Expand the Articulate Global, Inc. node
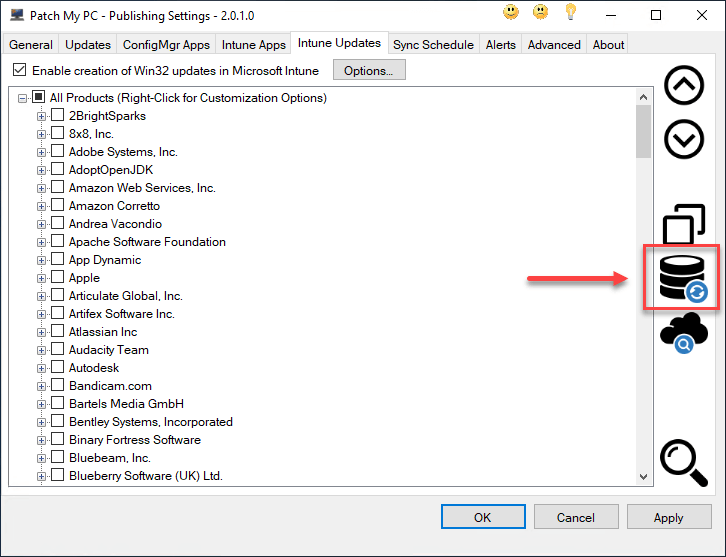This screenshot has width=726, height=557. [41, 296]
